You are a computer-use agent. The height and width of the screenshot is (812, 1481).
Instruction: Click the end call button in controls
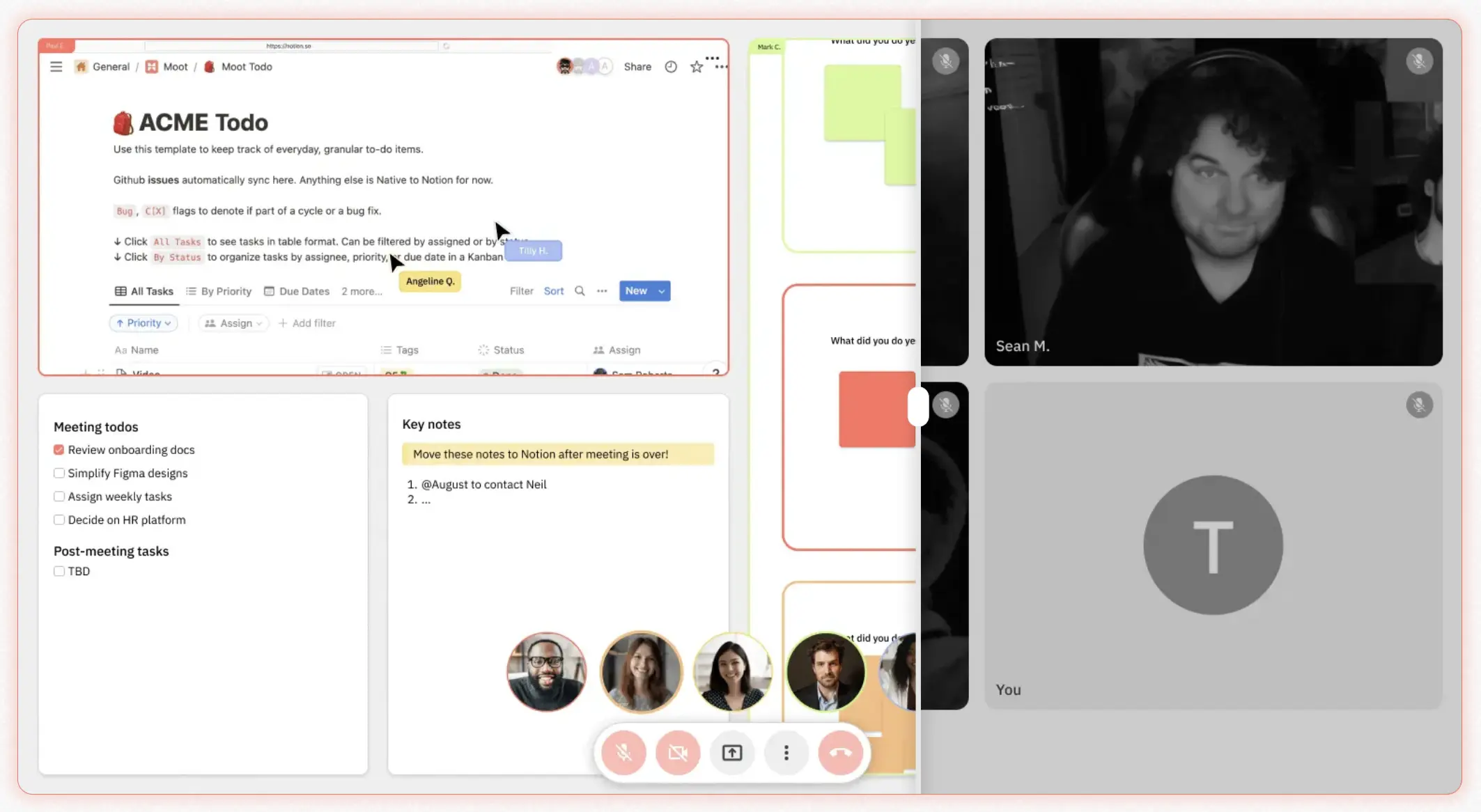840,752
